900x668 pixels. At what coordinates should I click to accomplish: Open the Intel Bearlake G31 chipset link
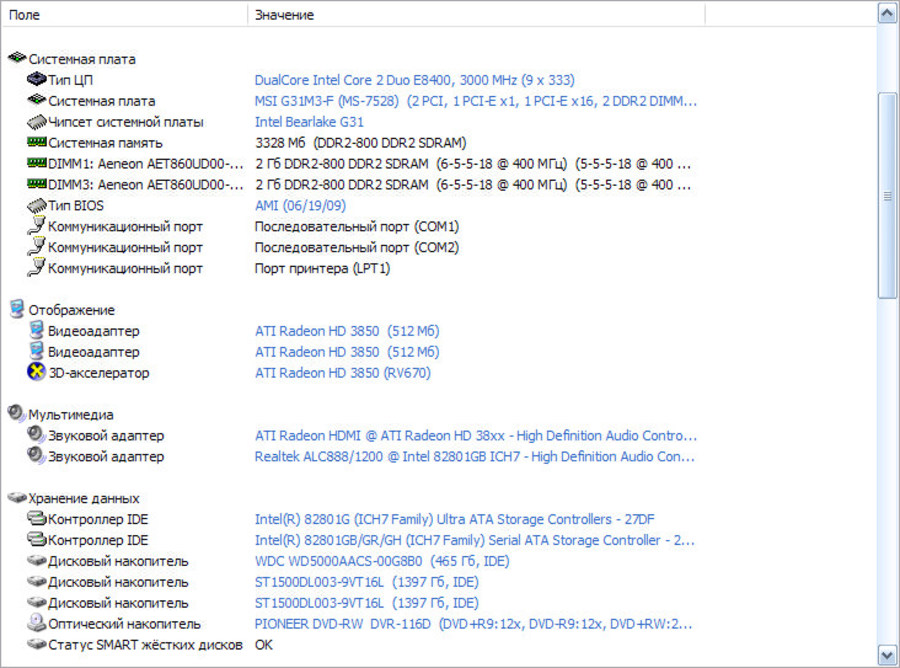pyautogui.click(x=309, y=122)
